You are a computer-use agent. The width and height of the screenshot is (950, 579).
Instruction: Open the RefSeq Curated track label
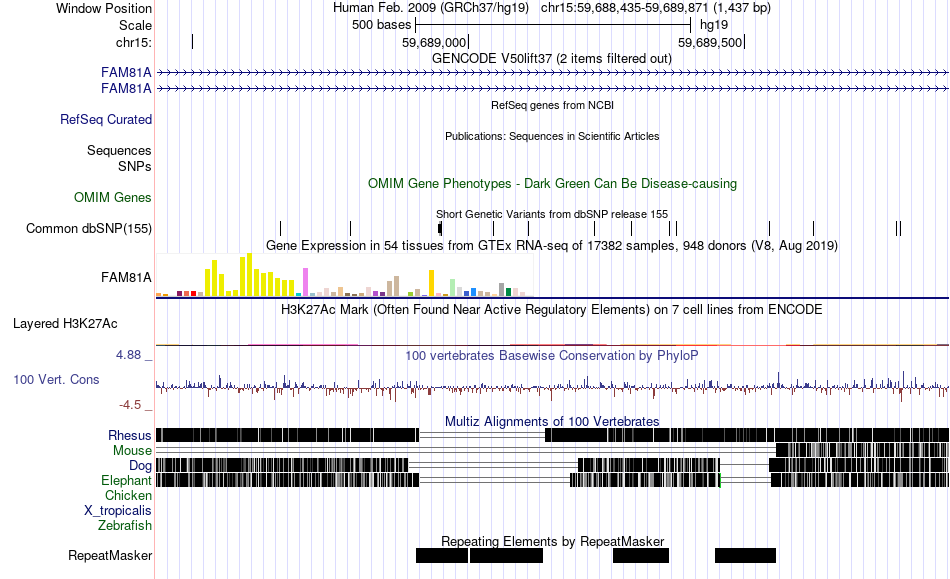pyautogui.click(x=106, y=119)
